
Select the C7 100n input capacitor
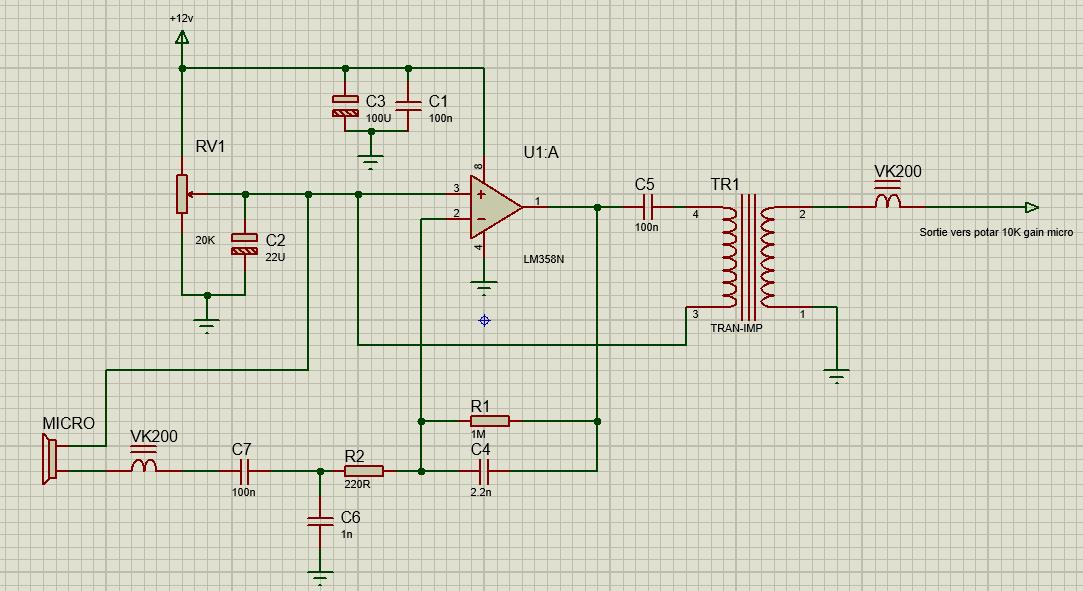[244, 471]
